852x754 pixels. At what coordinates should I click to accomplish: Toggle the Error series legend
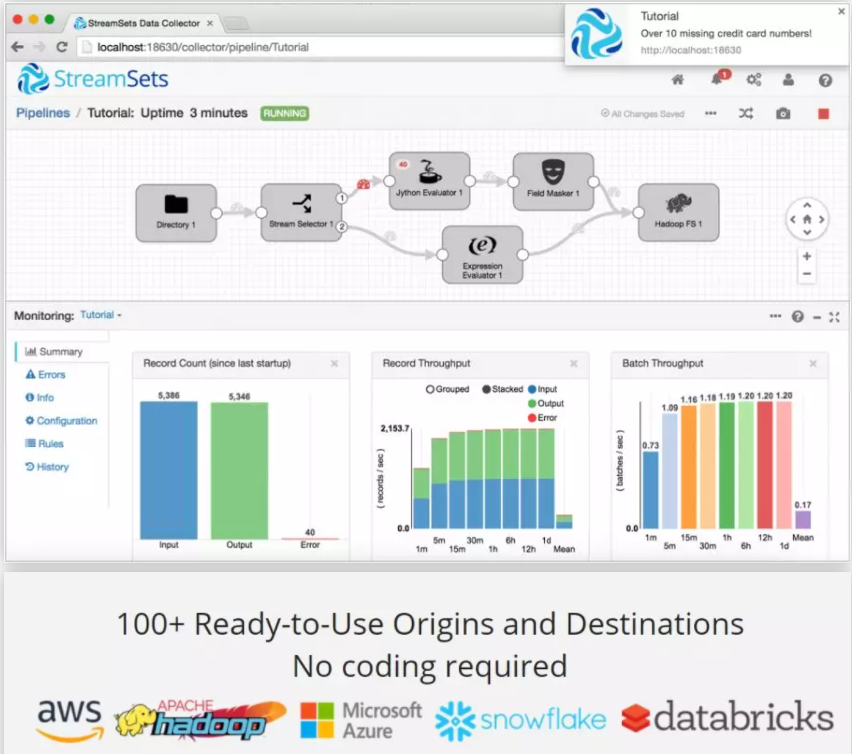[543, 418]
